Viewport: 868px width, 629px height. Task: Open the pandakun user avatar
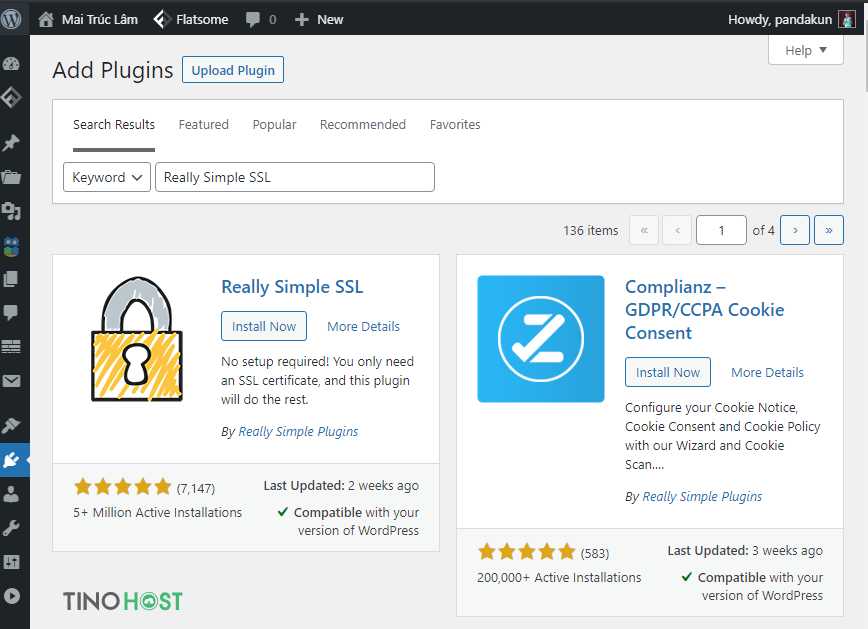point(847,19)
